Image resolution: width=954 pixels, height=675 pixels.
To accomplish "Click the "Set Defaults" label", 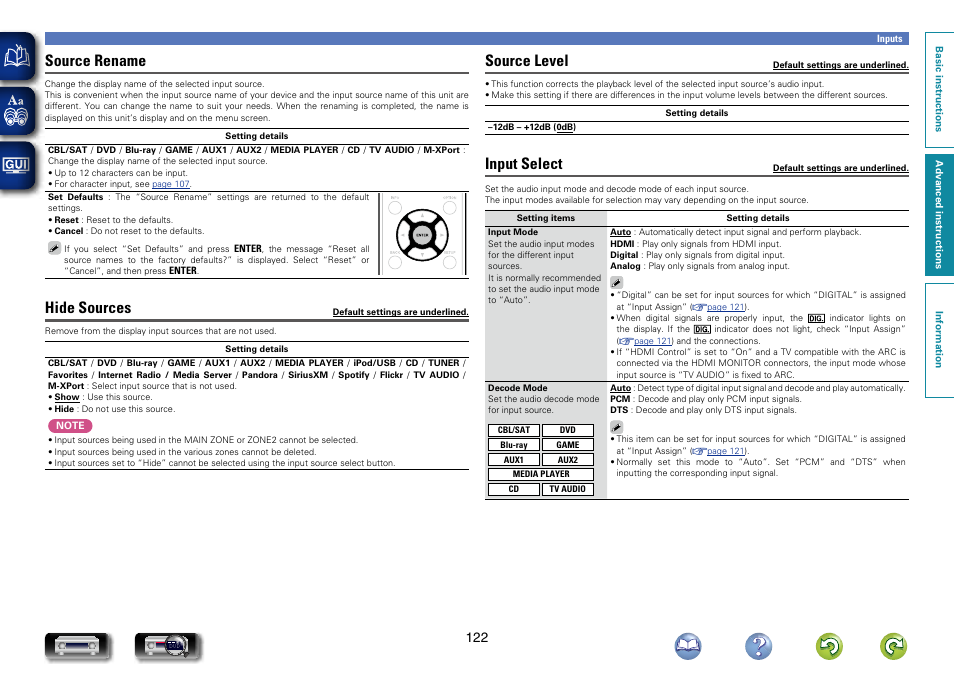I will coord(75,197).
